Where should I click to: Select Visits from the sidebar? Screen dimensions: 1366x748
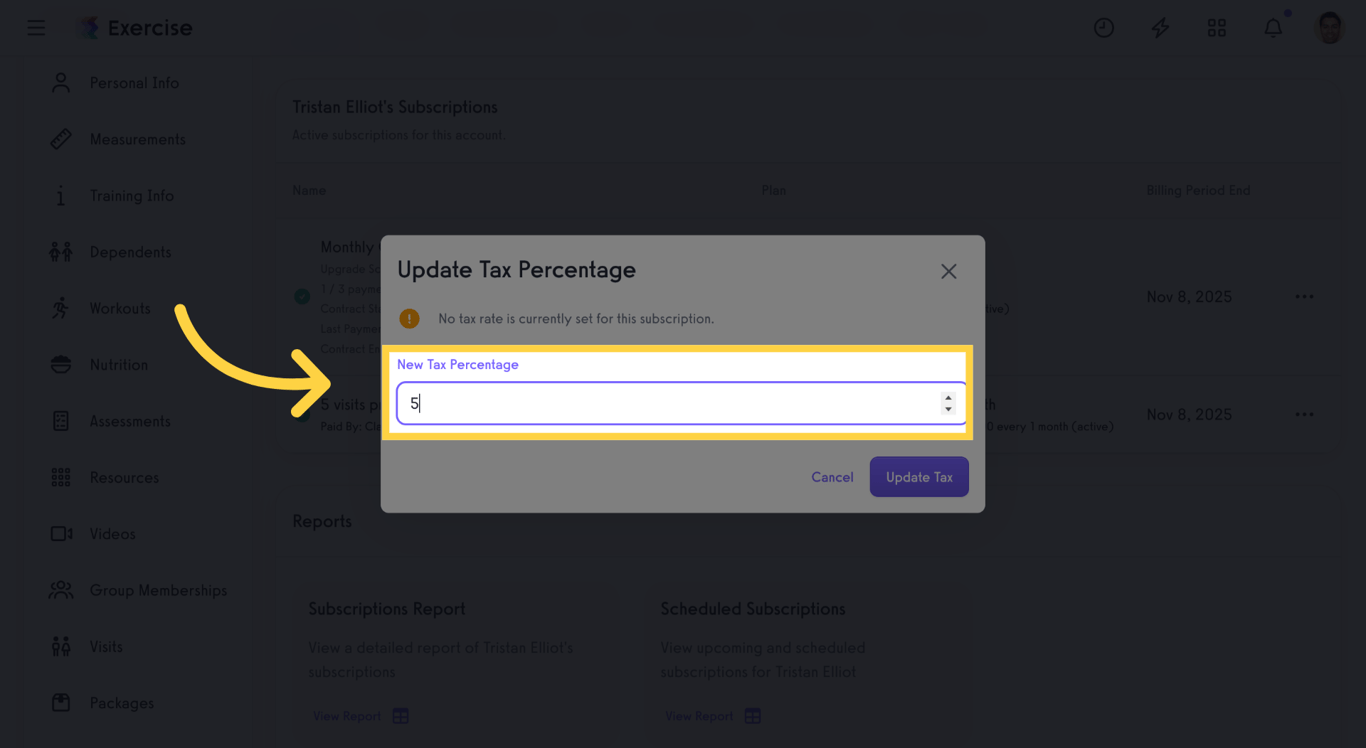pyautogui.click(x=107, y=646)
